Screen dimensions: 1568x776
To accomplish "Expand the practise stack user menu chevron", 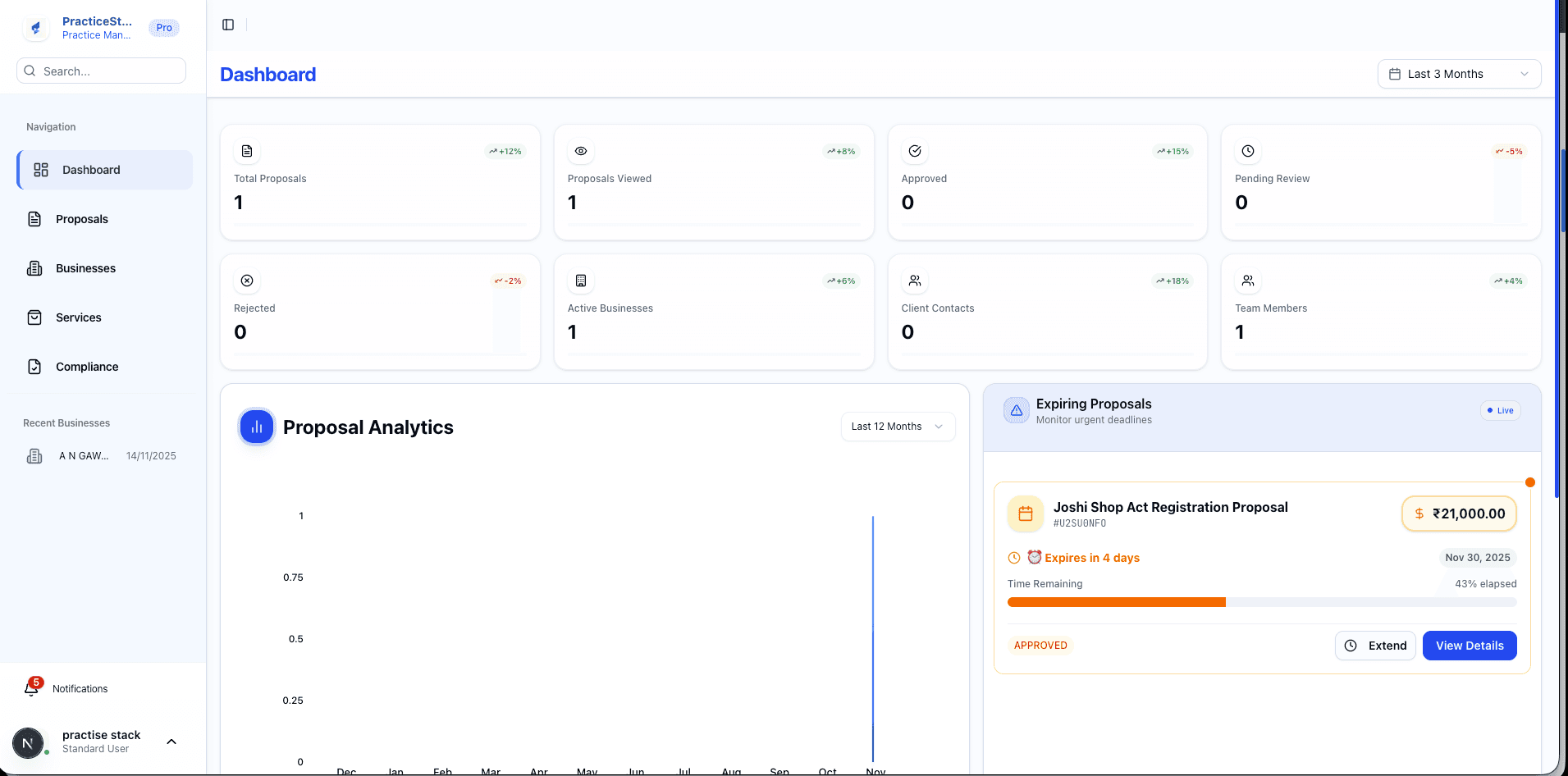I will point(171,741).
